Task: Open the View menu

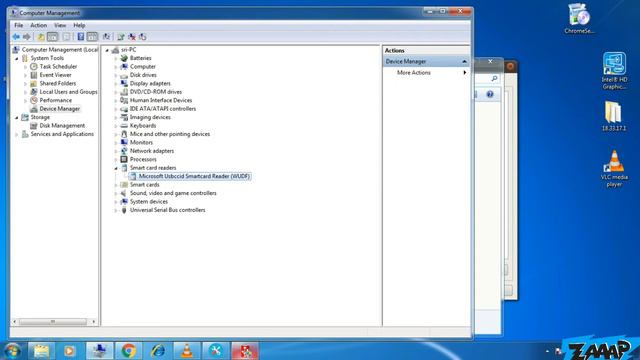Action: coord(60,25)
